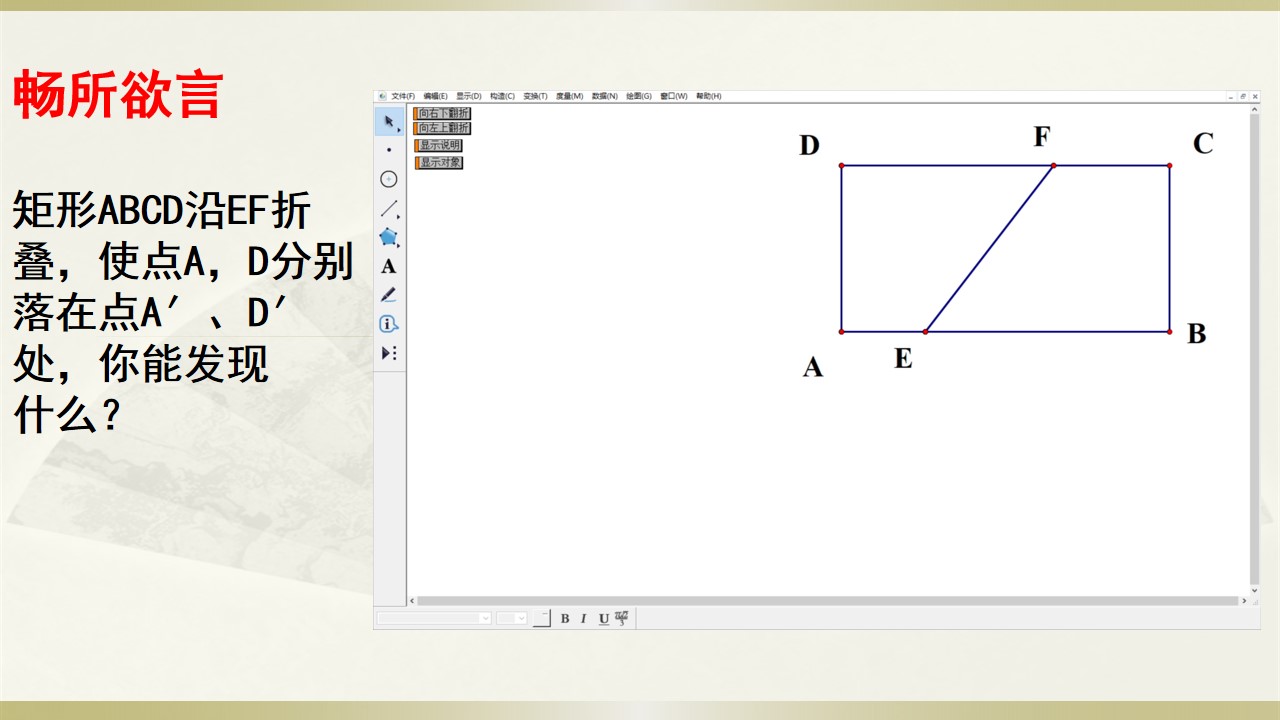Image resolution: width=1280 pixels, height=720 pixels.
Task: Select the Marker pen tool
Action: [x=389, y=295]
